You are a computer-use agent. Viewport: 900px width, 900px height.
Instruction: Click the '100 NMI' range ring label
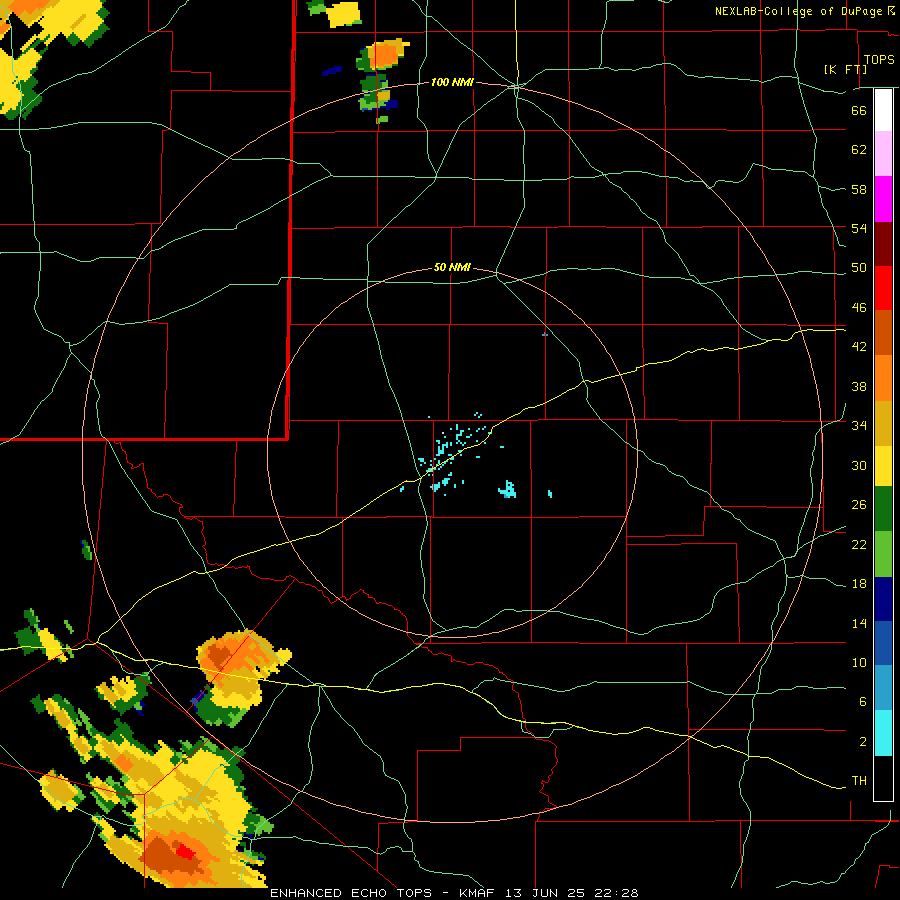coord(452,83)
